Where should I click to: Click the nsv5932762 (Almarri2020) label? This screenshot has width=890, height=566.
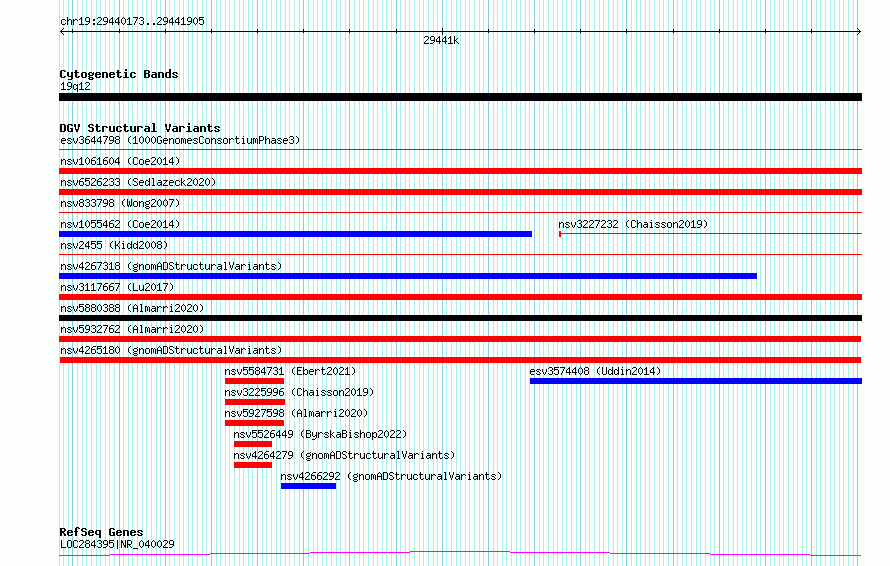132,329
